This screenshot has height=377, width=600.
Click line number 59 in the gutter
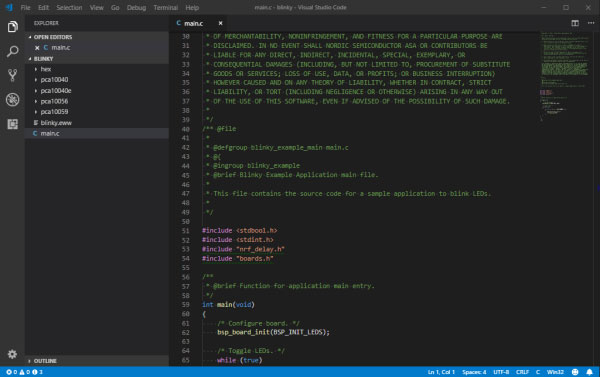pyautogui.click(x=186, y=305)
